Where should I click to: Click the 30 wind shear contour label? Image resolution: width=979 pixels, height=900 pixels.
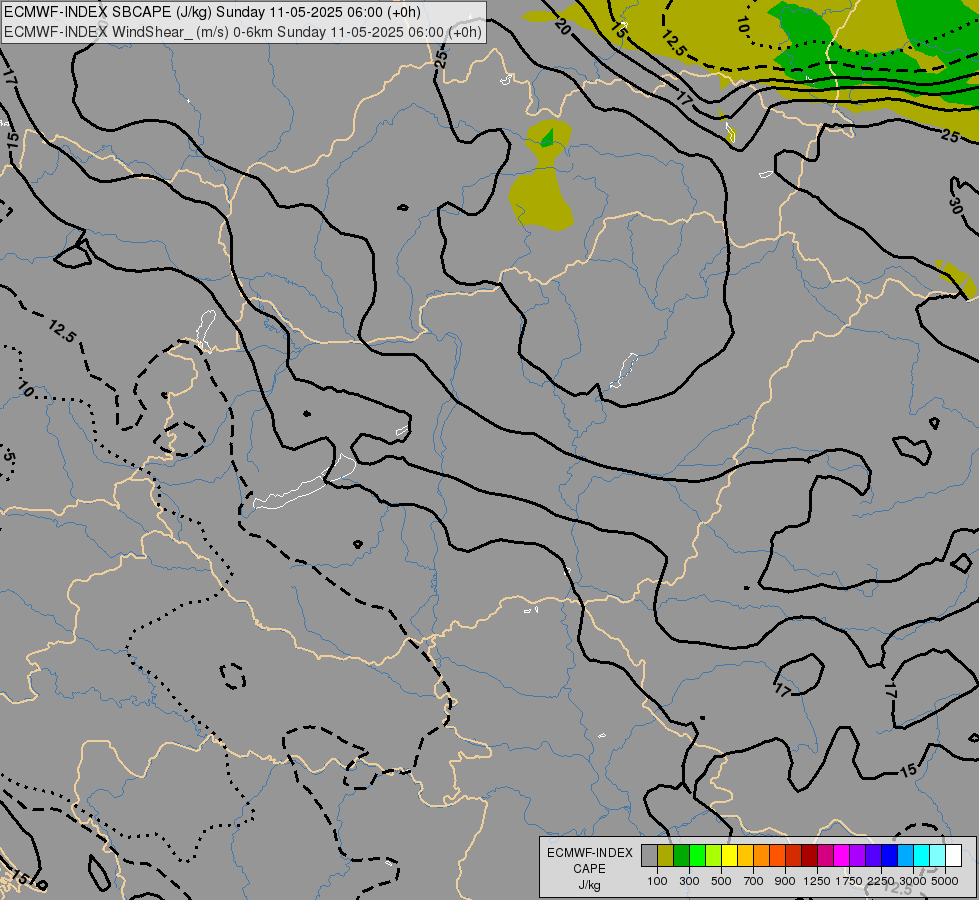[955, 205]
